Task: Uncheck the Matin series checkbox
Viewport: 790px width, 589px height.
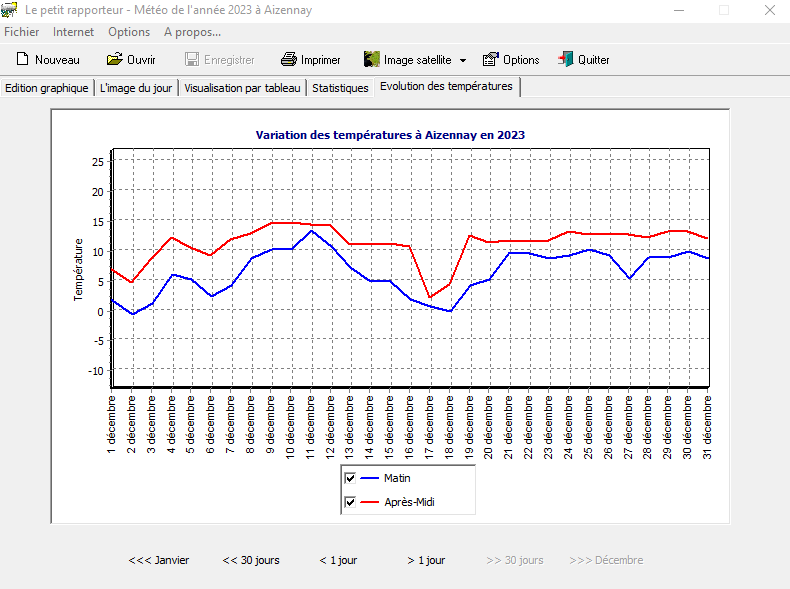Action: click(x=350, y=478)
